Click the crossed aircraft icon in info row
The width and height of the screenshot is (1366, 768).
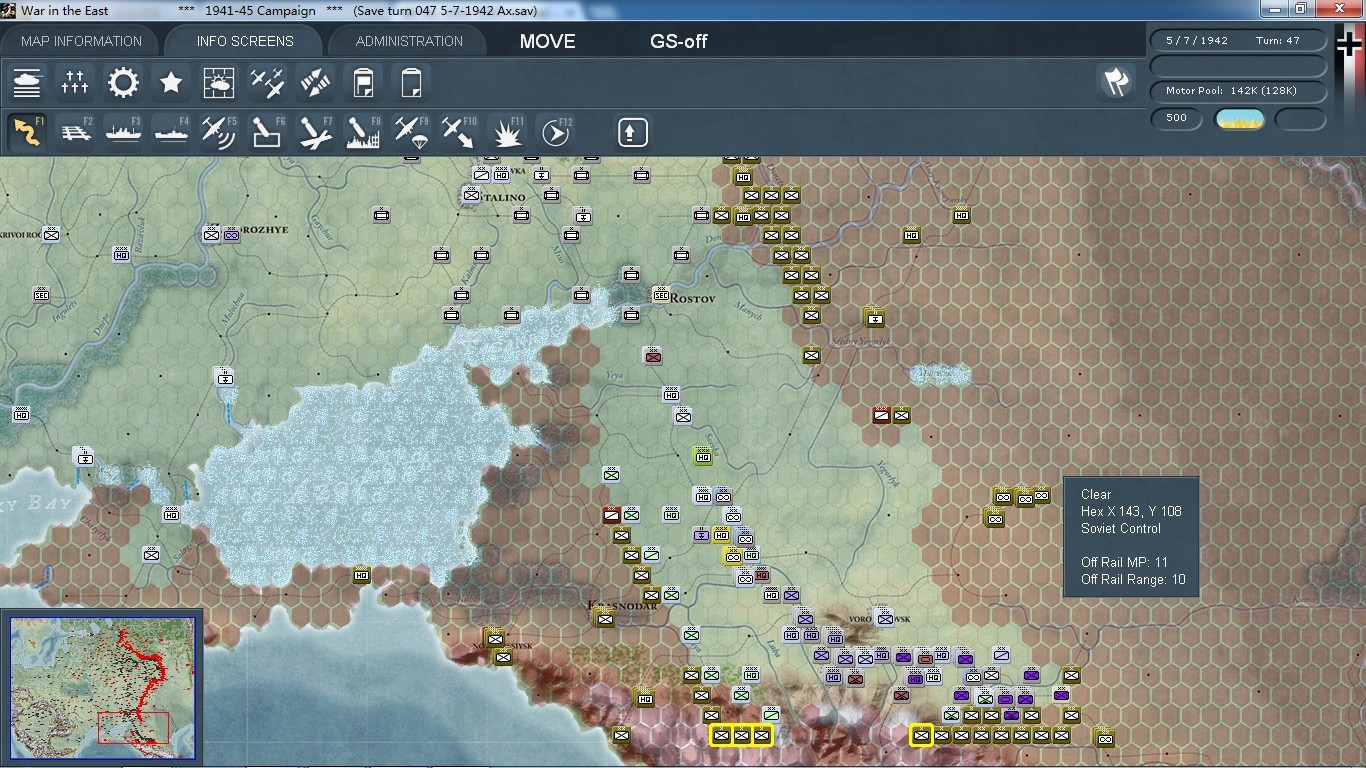tap(315, 82)
